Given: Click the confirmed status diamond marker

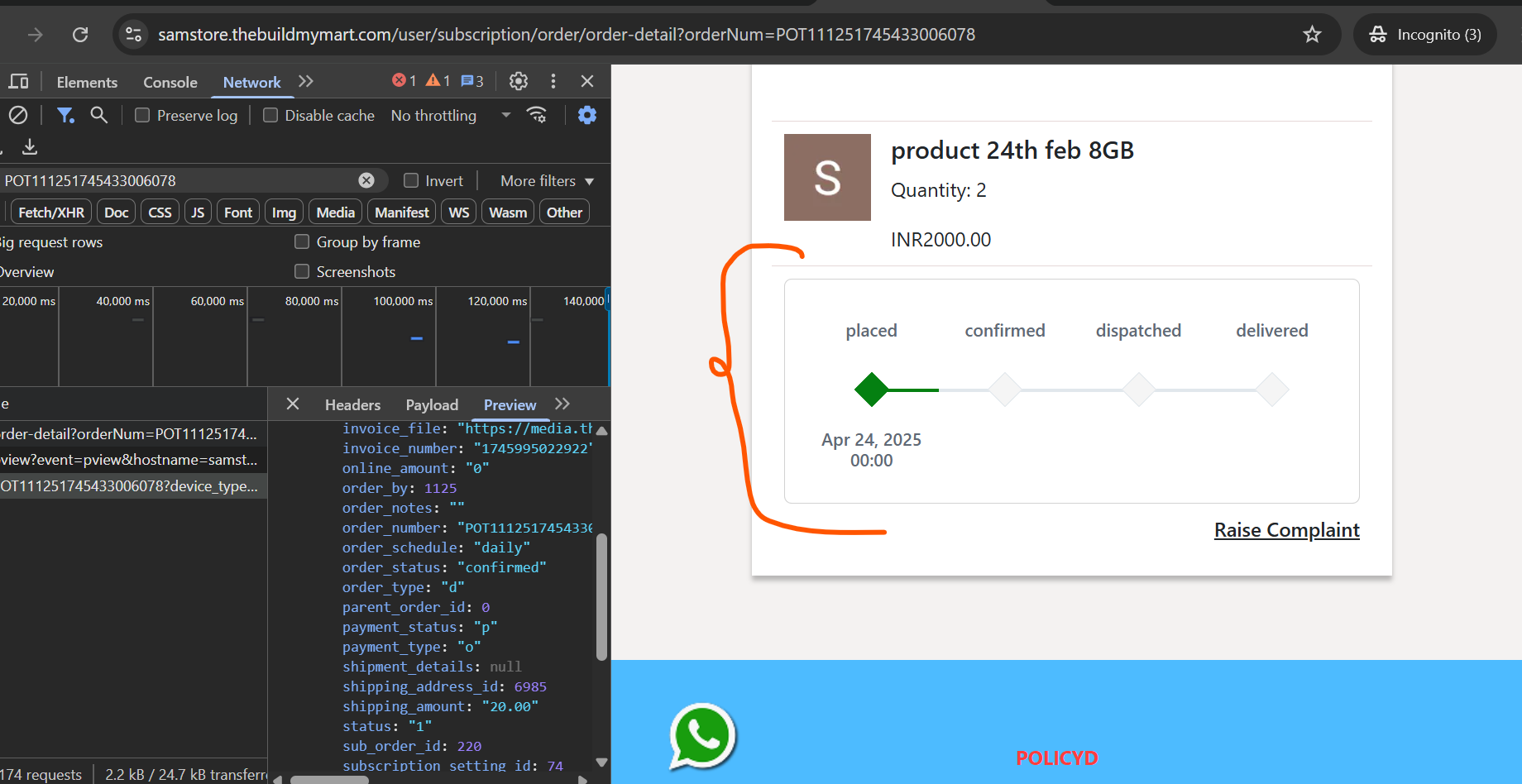Looking at the screenshot, I should click(1005, 389).
